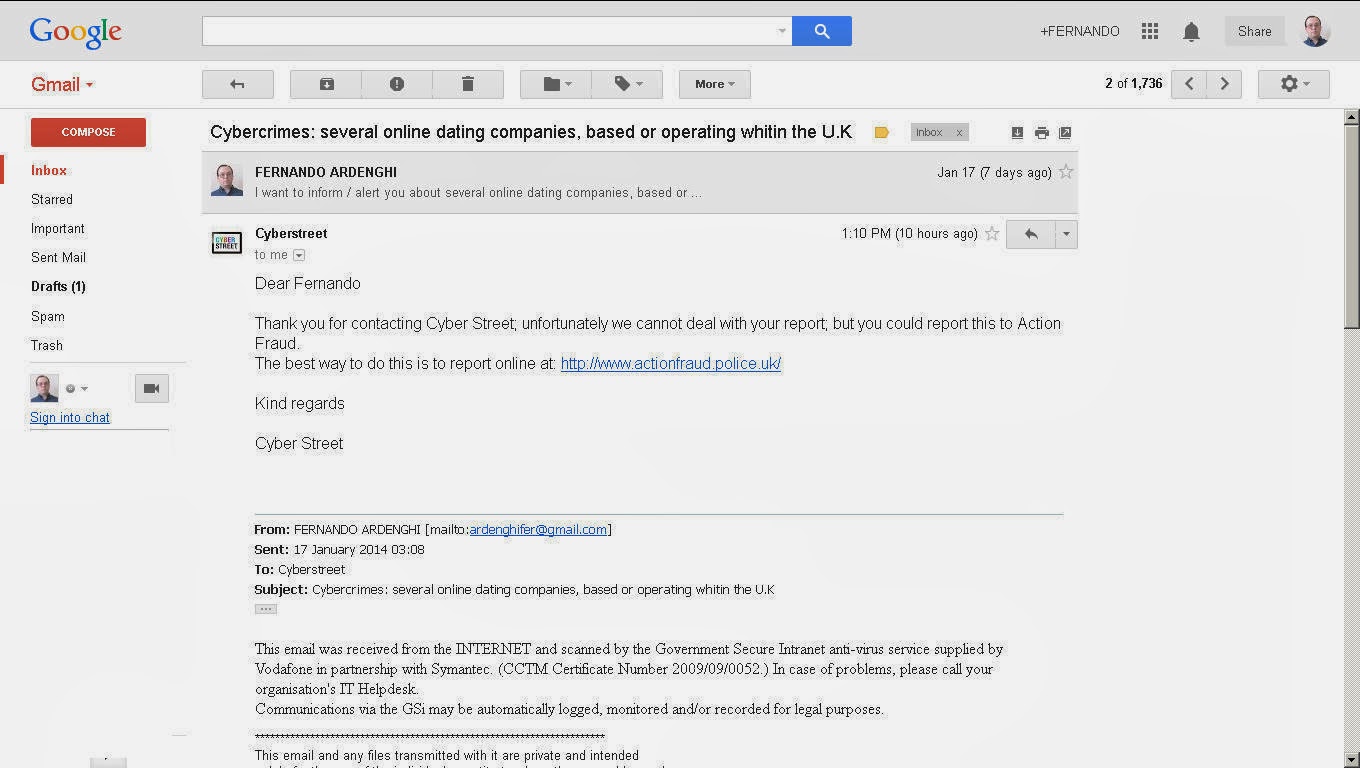Screen dimensions: 1360x768
Task: Click the chat avatar in sidebar
Action: tap(44, 388)
